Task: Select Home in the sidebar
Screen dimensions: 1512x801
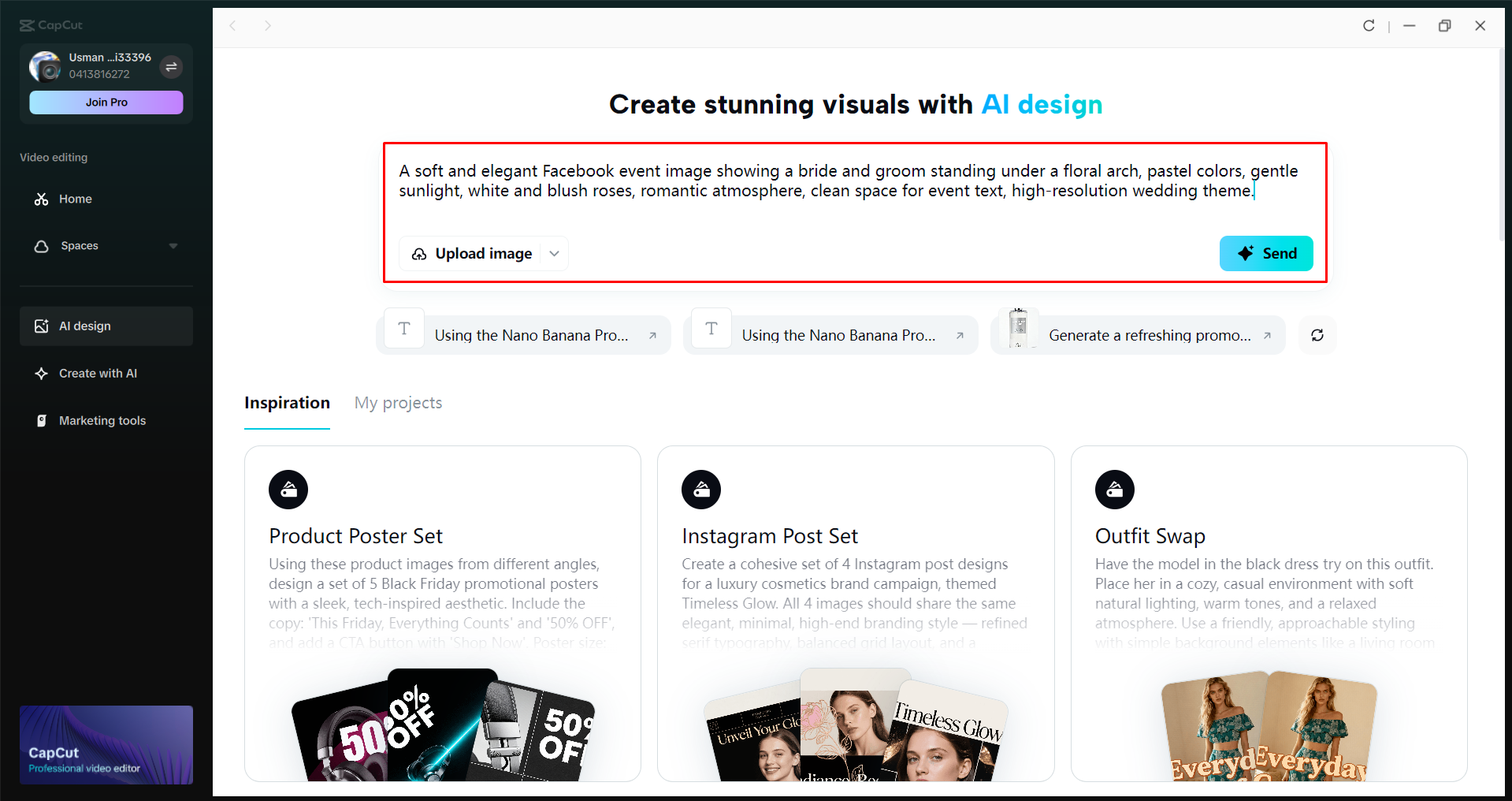Action: point(75,199)
